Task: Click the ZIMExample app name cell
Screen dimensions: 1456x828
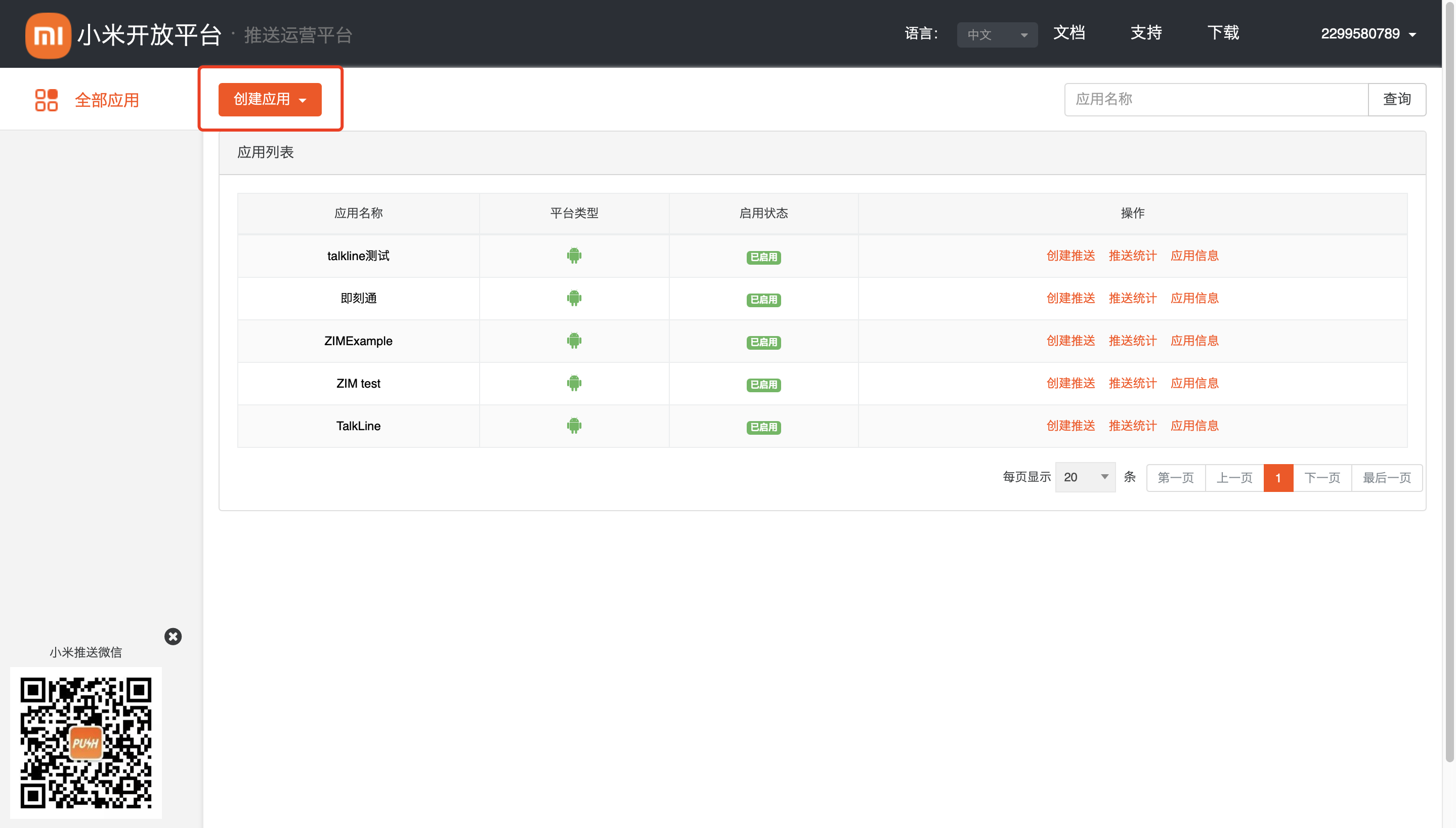Action: click(358, 341)
